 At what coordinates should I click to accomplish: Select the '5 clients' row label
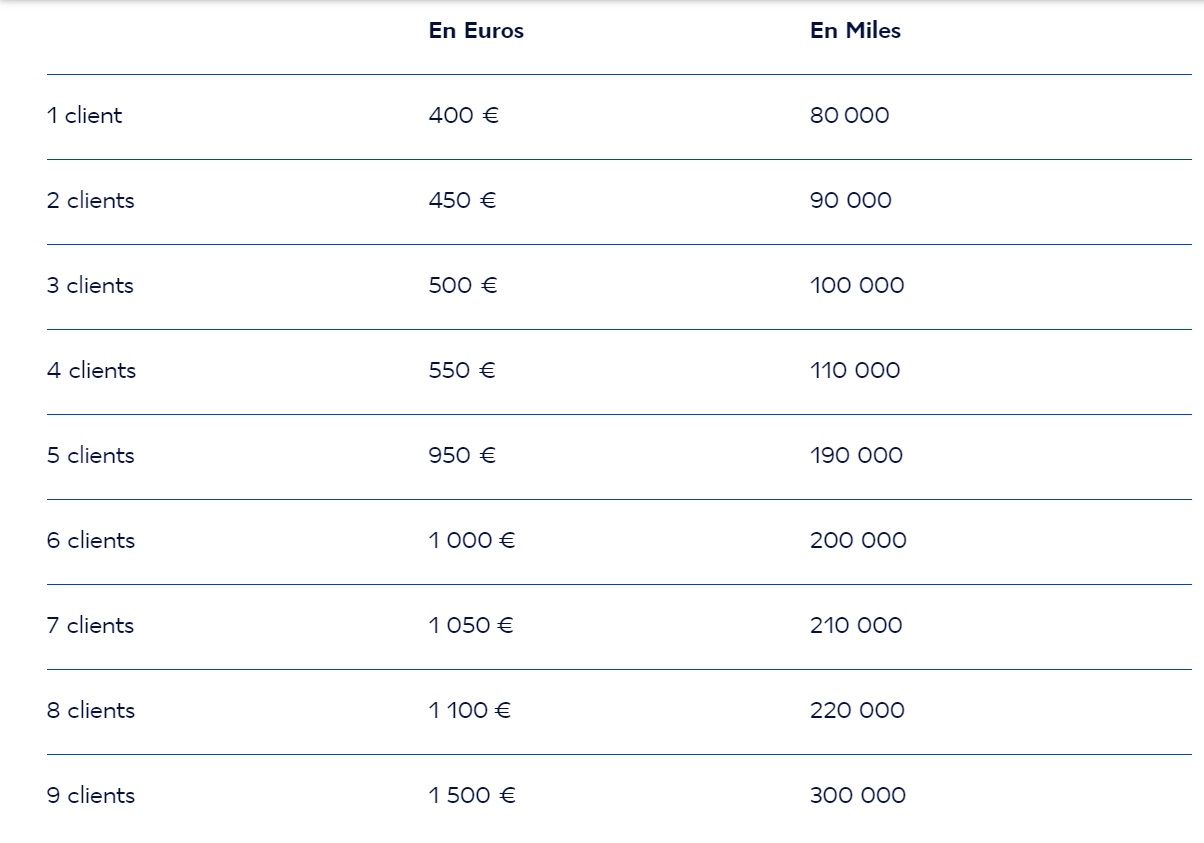(x=90, y=456)
